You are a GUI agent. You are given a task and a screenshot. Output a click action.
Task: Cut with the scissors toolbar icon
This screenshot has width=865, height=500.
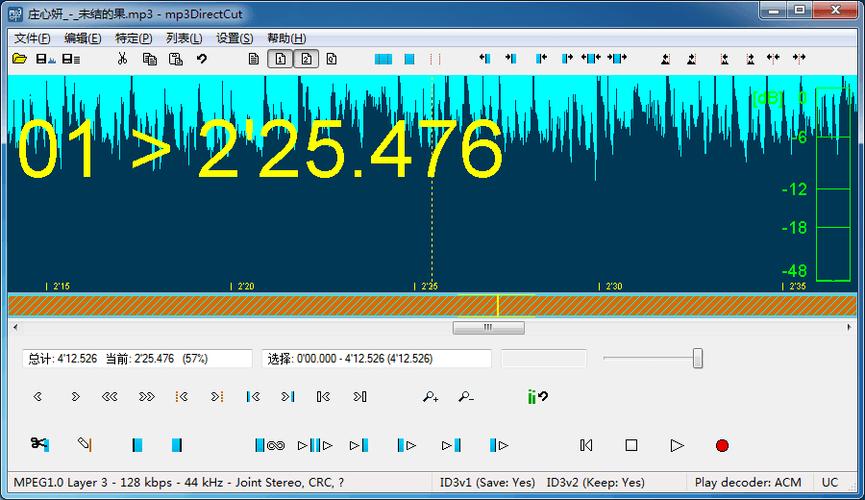coord(122,58)
